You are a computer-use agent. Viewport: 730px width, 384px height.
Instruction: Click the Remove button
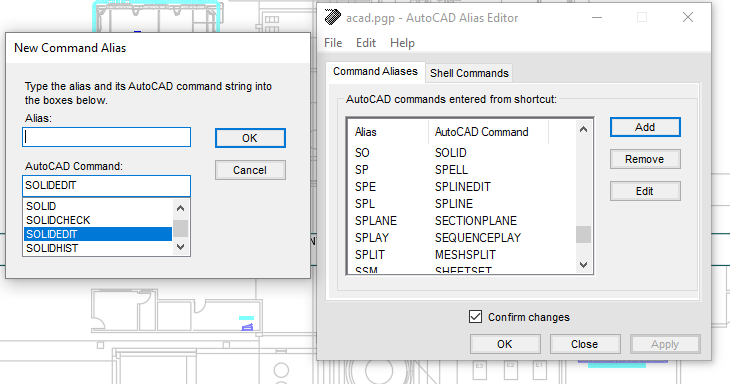click(x=645, y=159)
